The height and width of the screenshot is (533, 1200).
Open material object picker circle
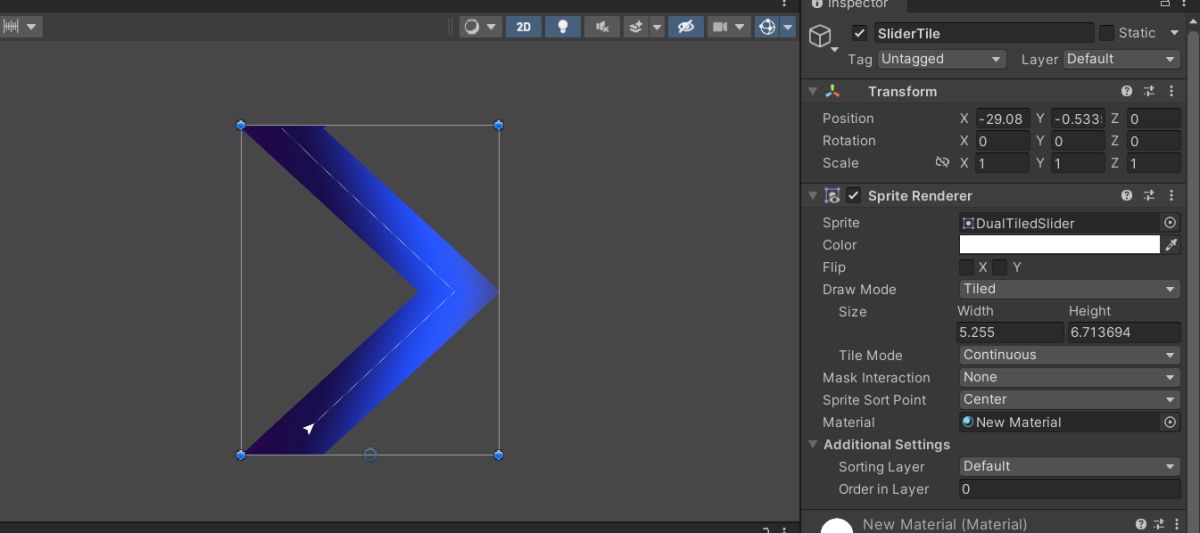pyautogui.click(x=1171, y=422)
